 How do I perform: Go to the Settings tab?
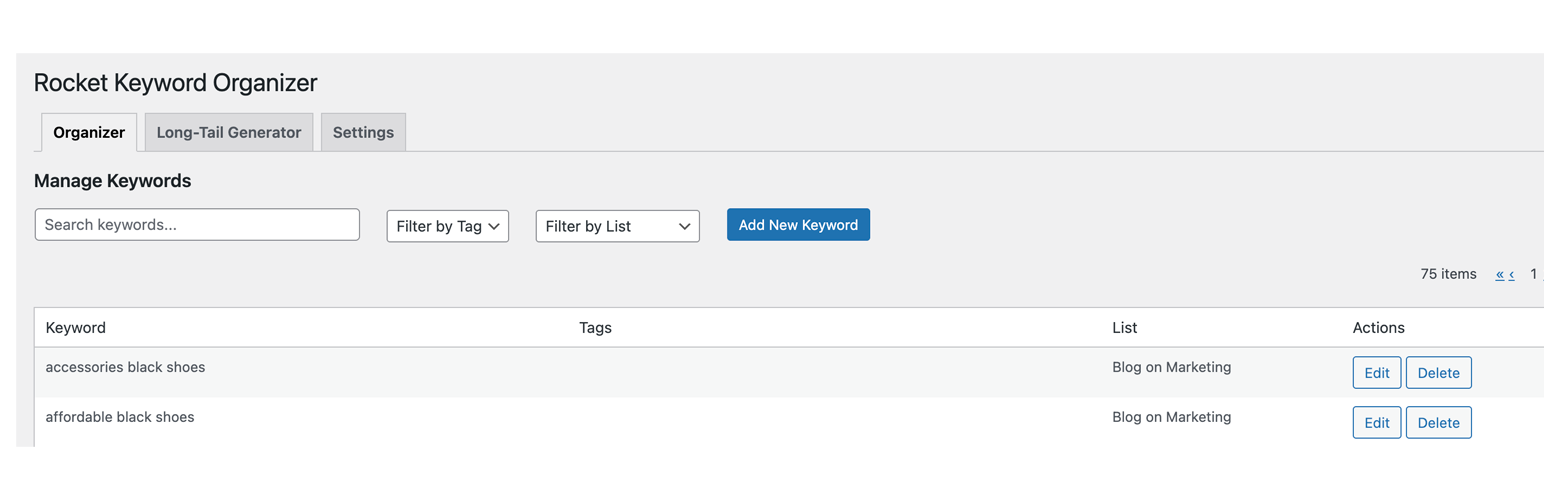(363, 132)
